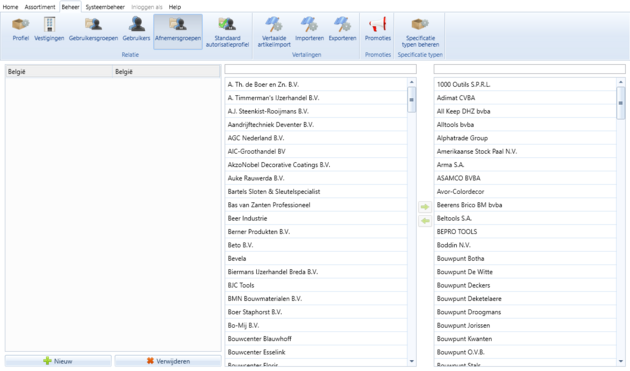
Task: Select 'Bouwpunt Deketelaere' entry
Action: (526, 299)
